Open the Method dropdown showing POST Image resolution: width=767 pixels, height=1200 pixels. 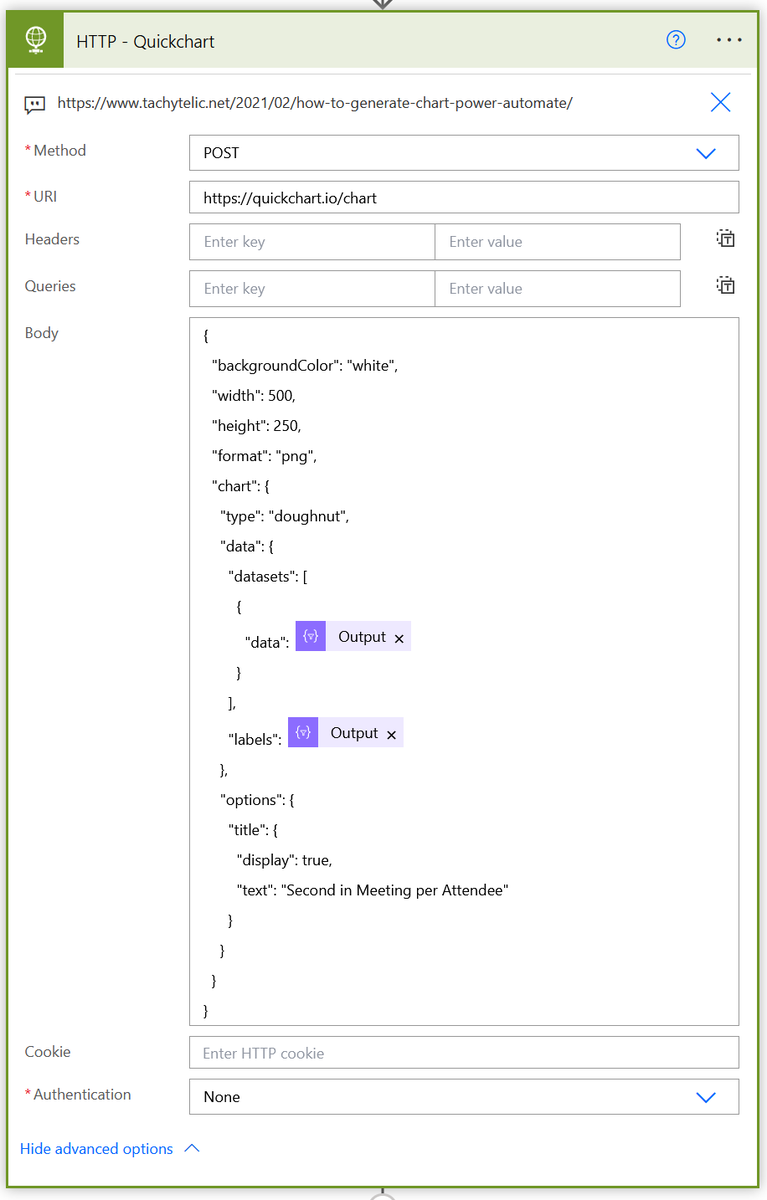(x=464, y=153)
